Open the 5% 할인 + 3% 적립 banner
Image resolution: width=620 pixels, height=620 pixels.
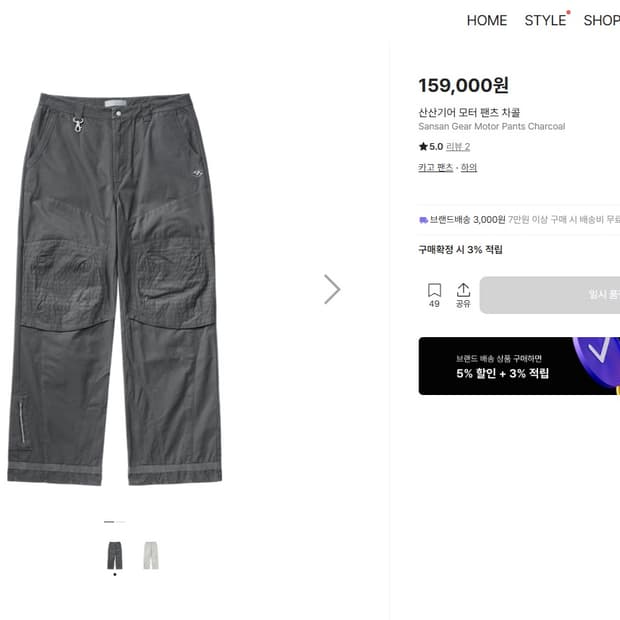pyautogui.click(x=519, y=366)
